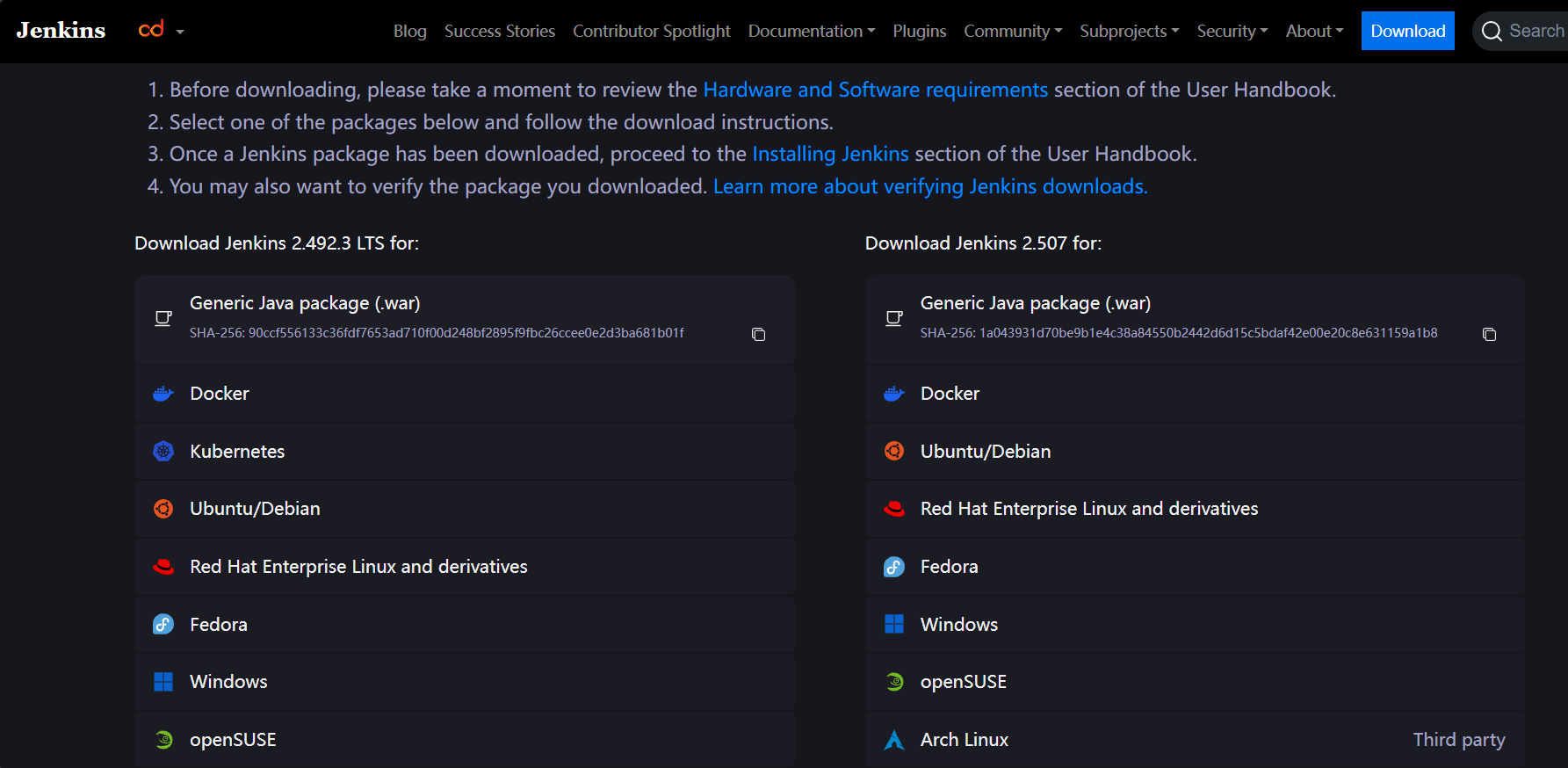
Task: Click the Kubernetes wheel icon
Action: [x=163, y=452]
